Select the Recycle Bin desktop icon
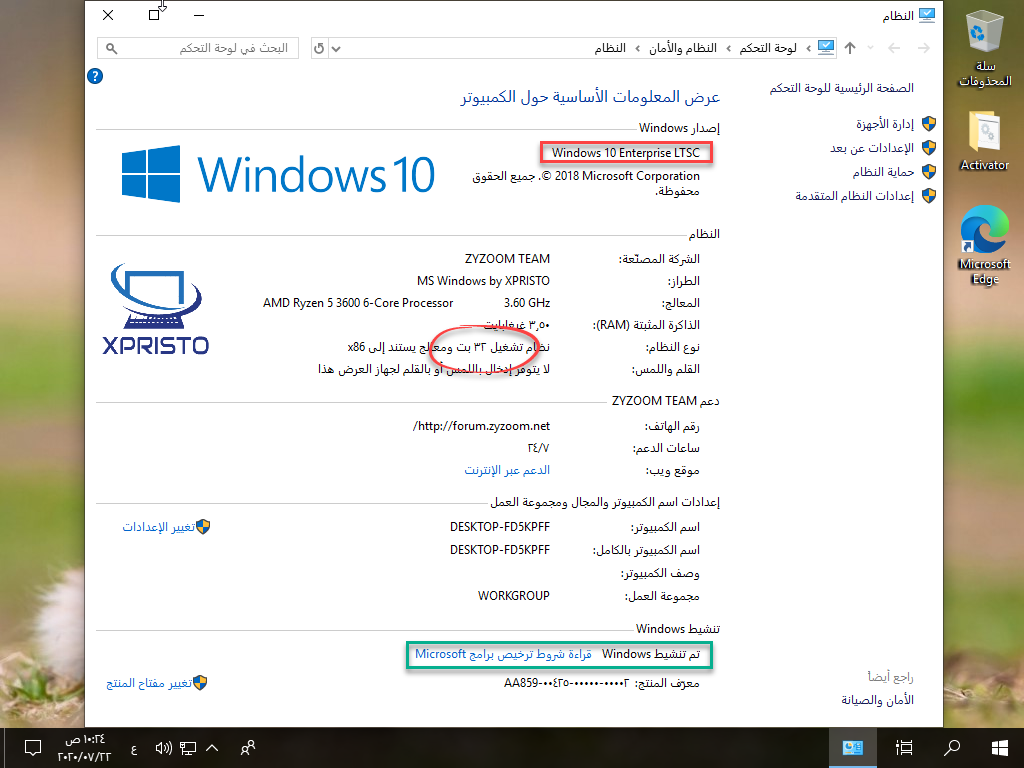The image size is (1024, 768). (x=985, y=49)
